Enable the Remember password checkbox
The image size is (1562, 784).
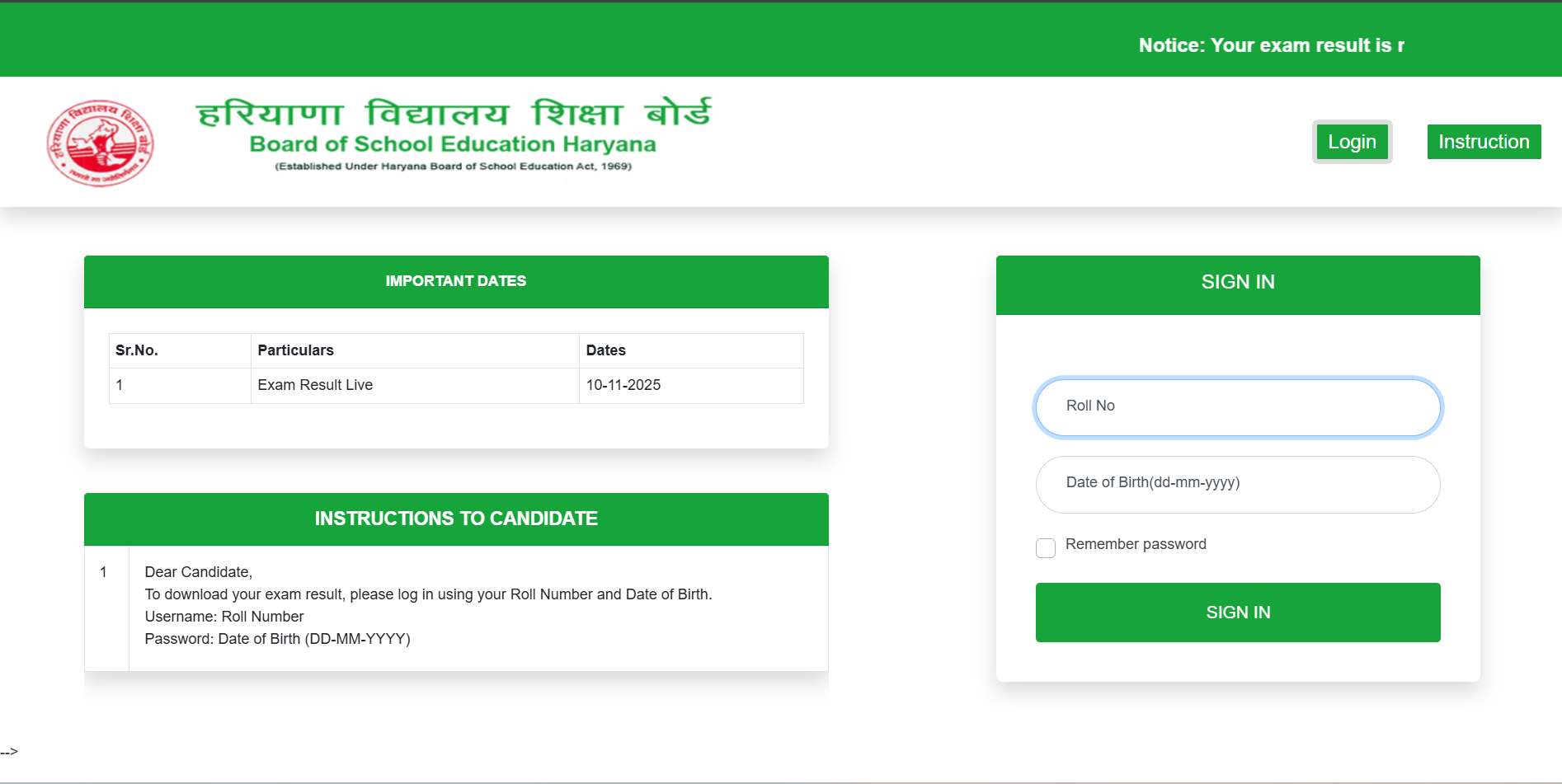coord(1046,548)
